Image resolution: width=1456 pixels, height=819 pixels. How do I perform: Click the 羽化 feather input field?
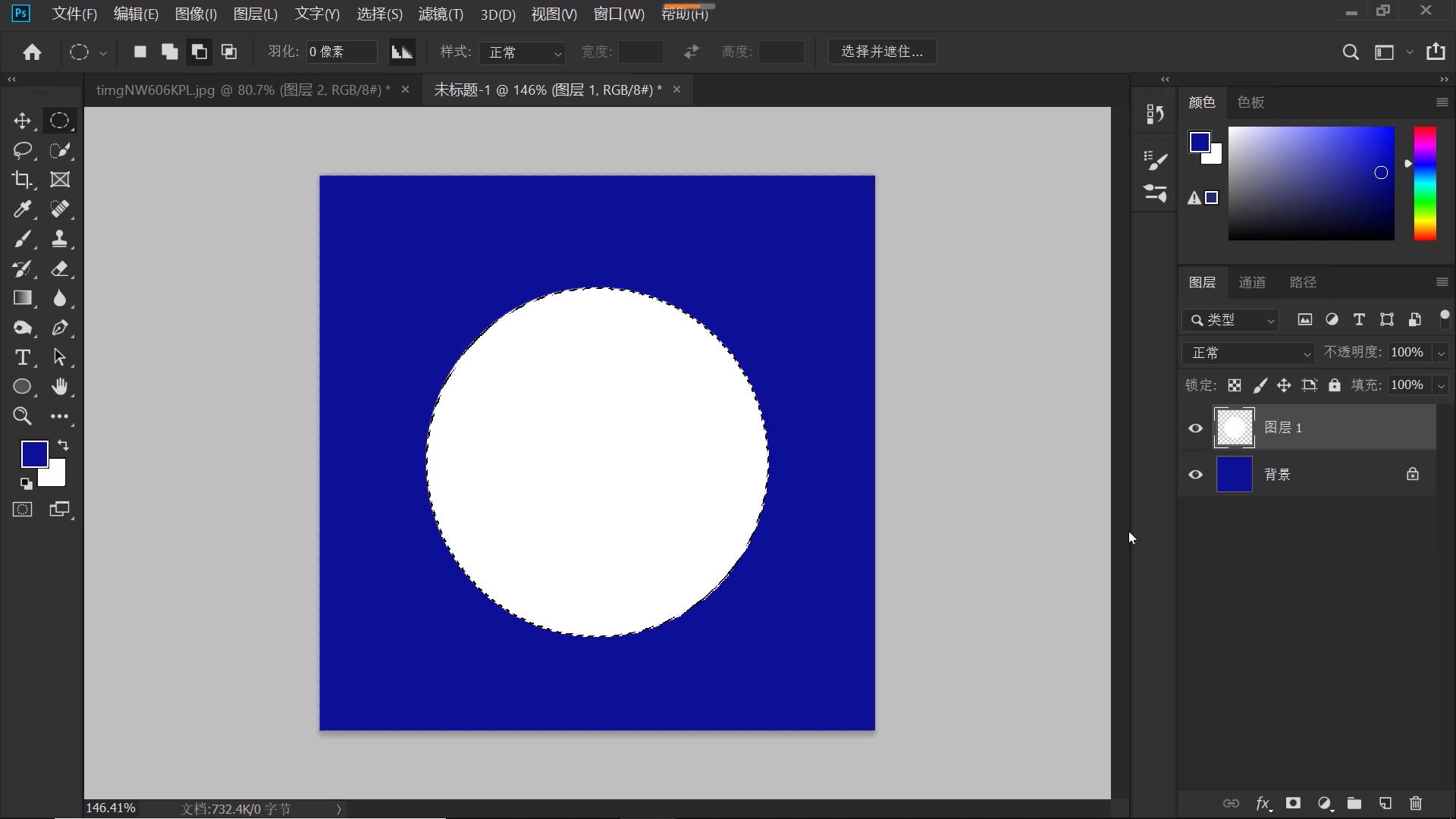click(x=340, y=52)
